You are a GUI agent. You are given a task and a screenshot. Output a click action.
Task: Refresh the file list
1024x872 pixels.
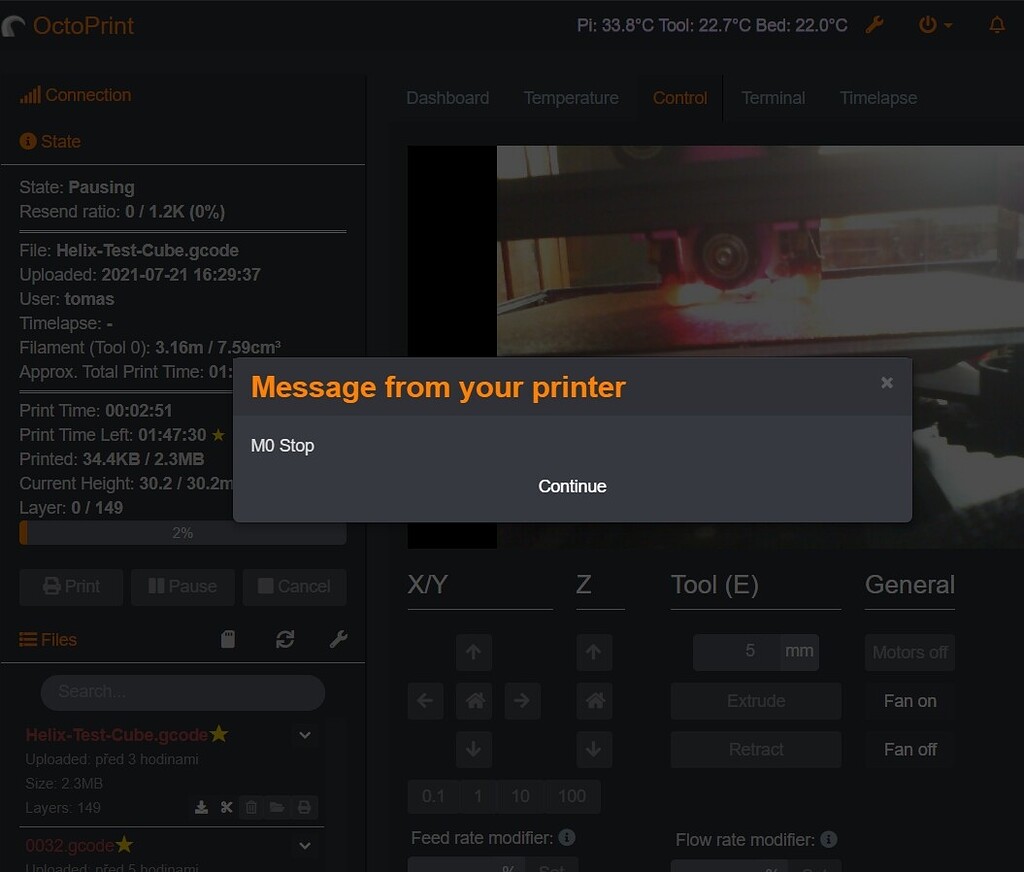[286, 638]
